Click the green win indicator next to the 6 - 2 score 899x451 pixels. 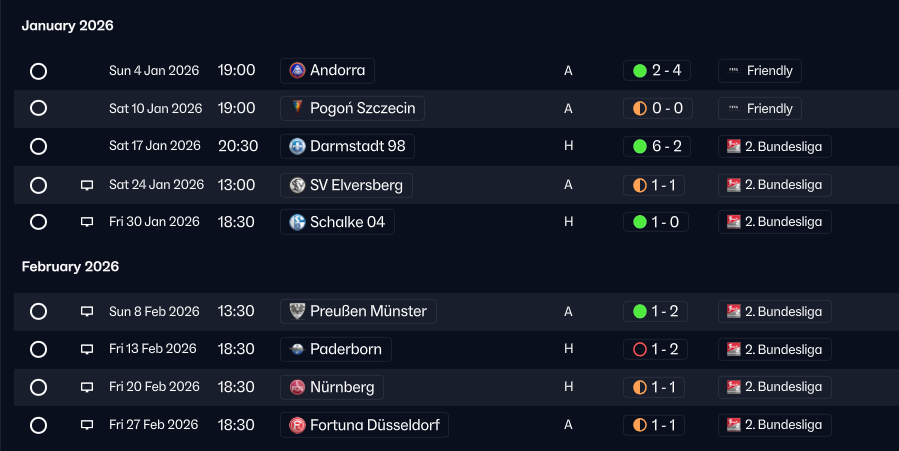[640, 147]
